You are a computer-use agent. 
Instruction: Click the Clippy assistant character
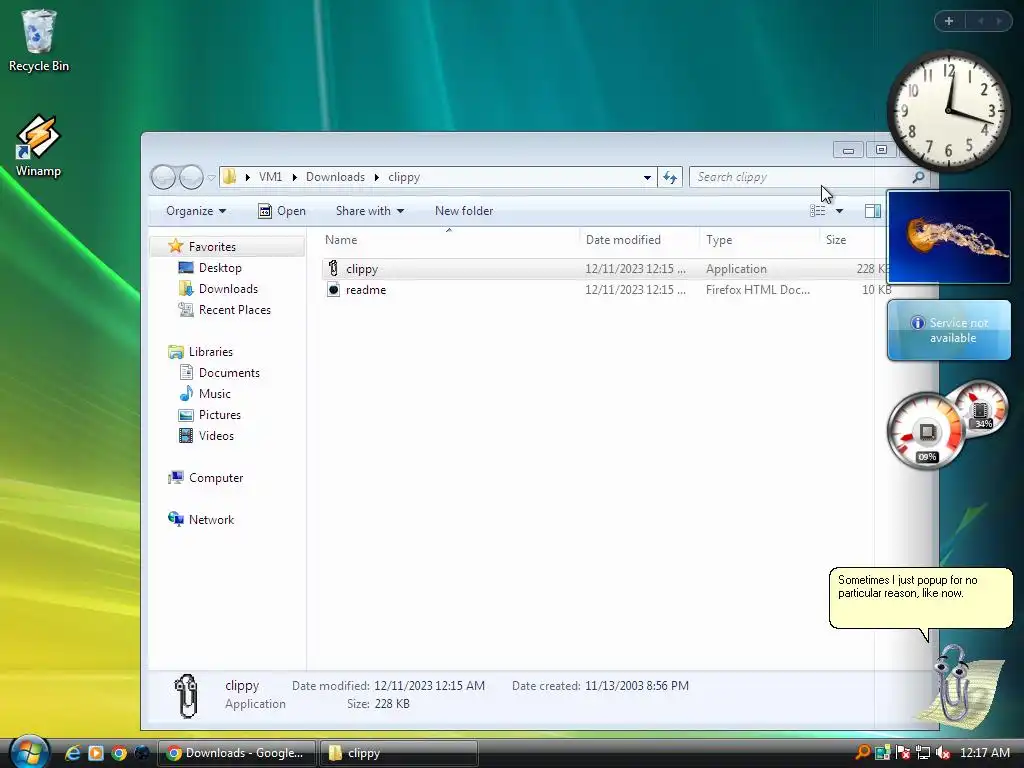[x=960, y=684]
